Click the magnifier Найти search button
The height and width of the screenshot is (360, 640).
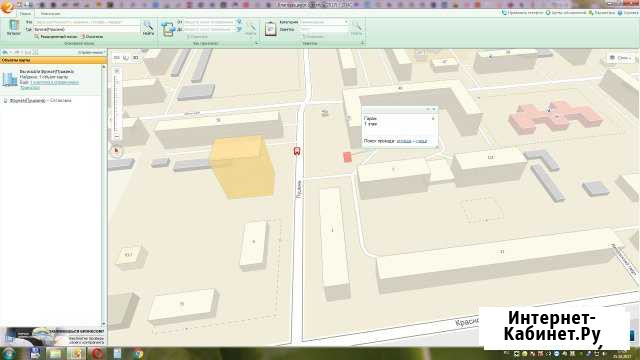click(x=148, y=28)
